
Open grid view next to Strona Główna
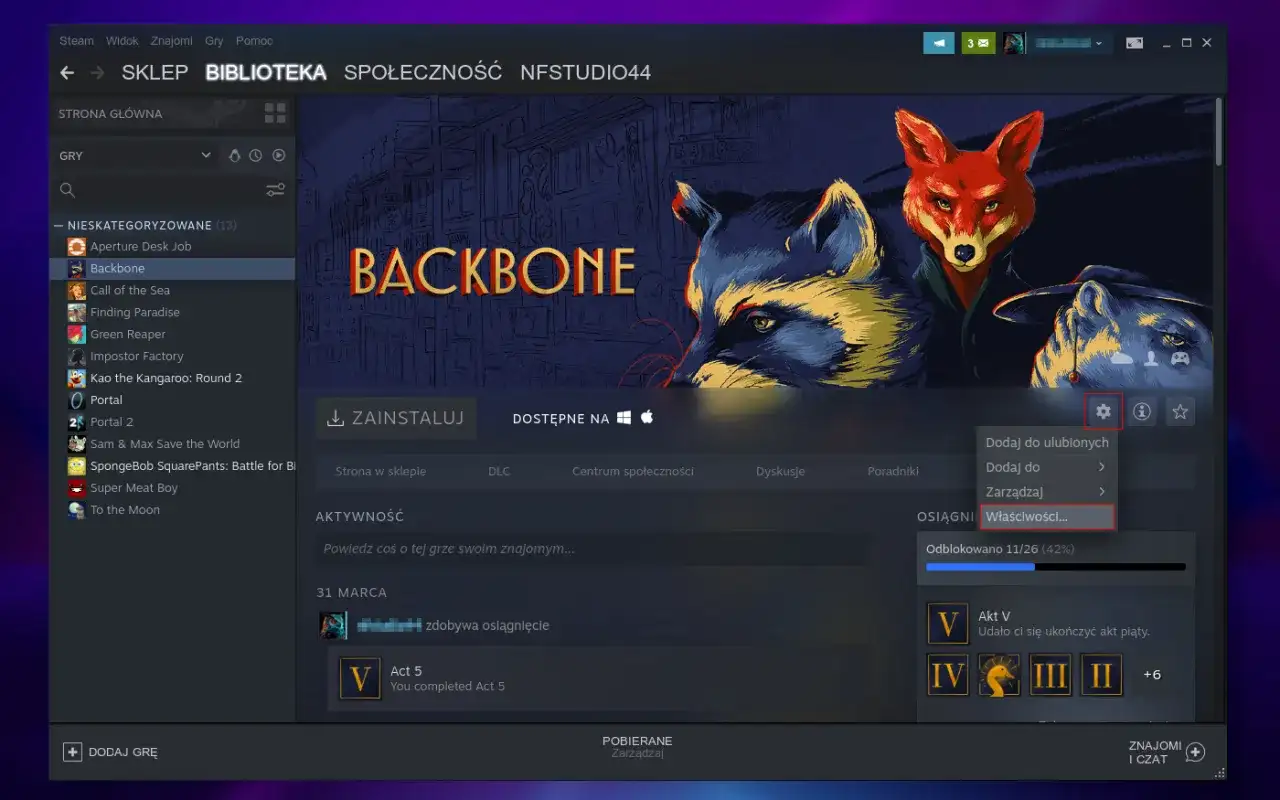tap(275, 113)
